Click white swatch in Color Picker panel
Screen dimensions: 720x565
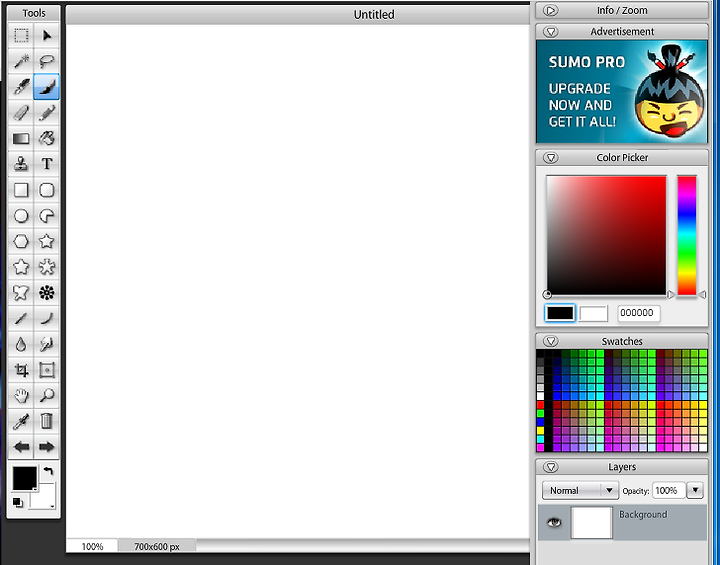coord(593,313)
